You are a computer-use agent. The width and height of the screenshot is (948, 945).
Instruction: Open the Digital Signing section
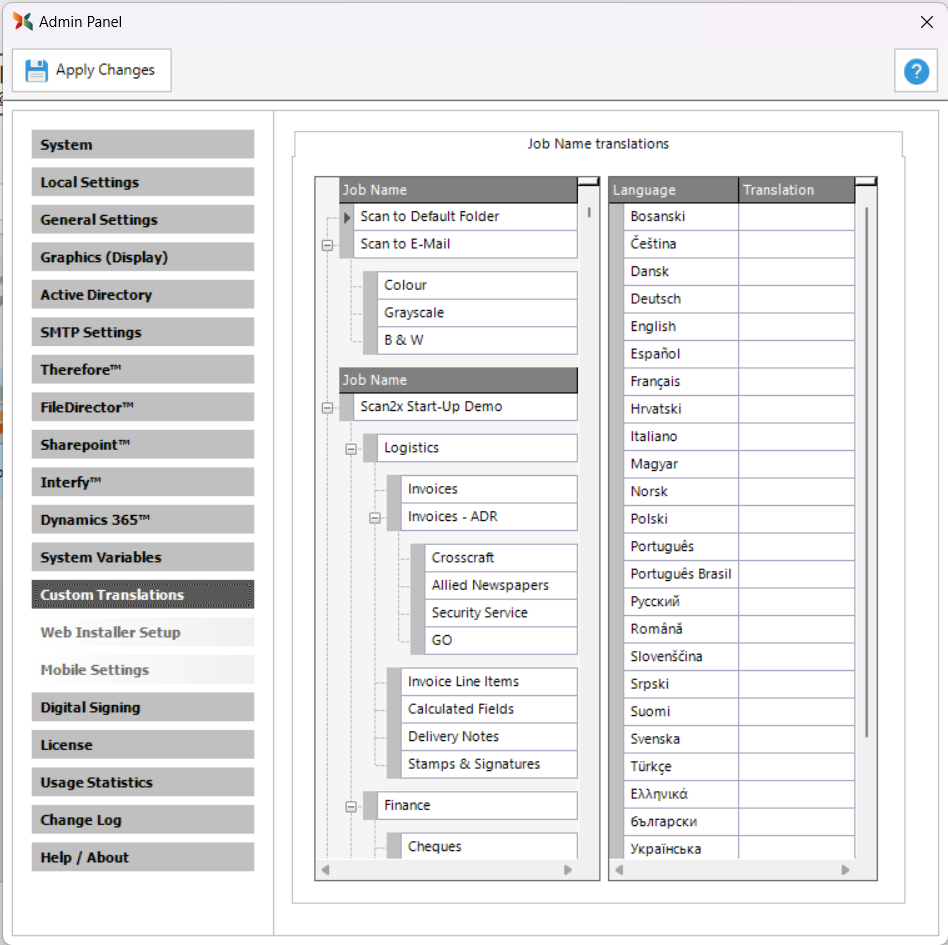[x=142, y=707]
